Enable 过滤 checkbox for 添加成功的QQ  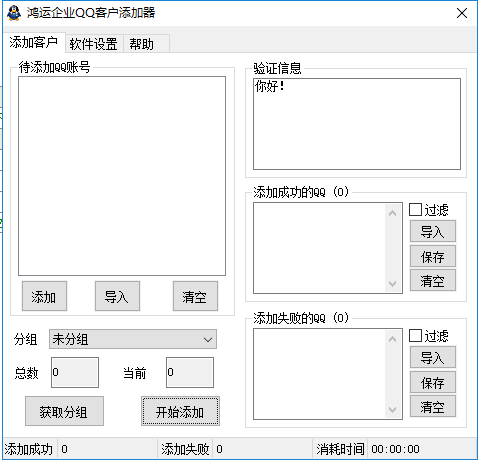pyautogui.click(x=415, y=210)
